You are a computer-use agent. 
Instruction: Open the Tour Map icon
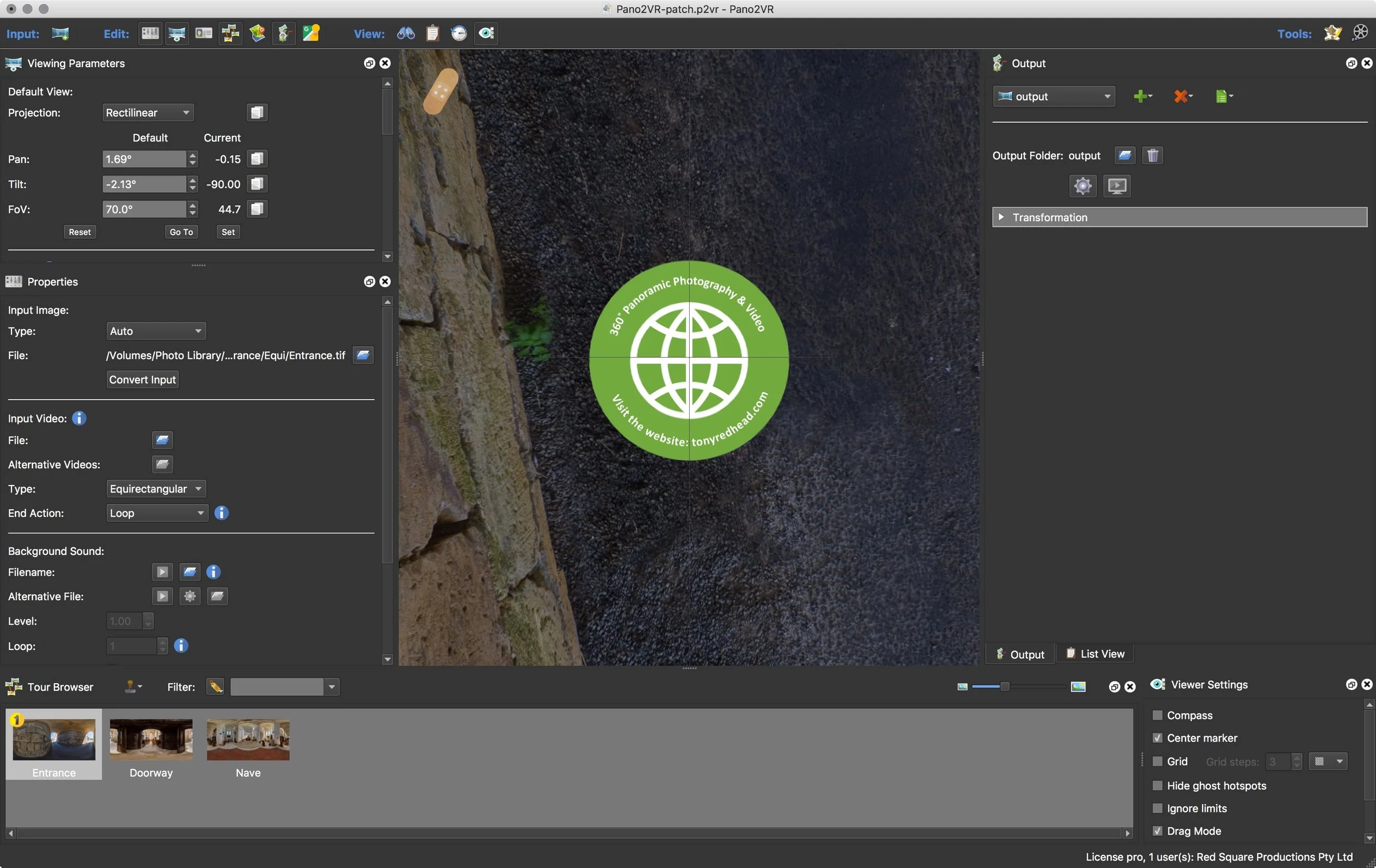tap(257, 33)
